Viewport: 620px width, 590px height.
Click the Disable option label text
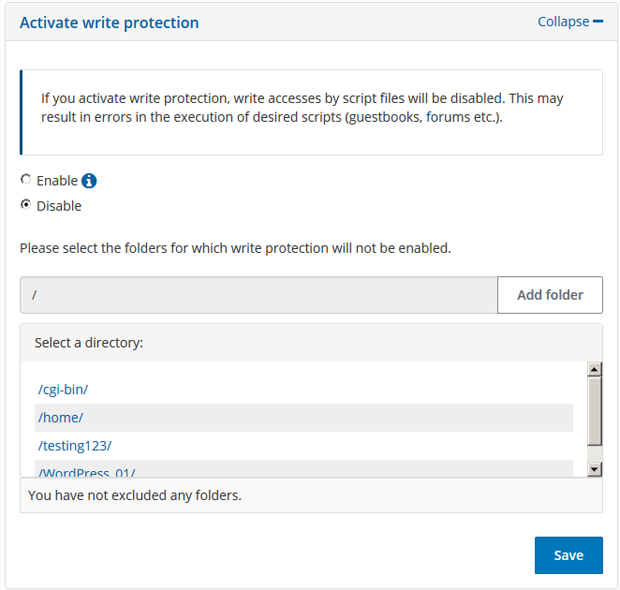point(59,206)
